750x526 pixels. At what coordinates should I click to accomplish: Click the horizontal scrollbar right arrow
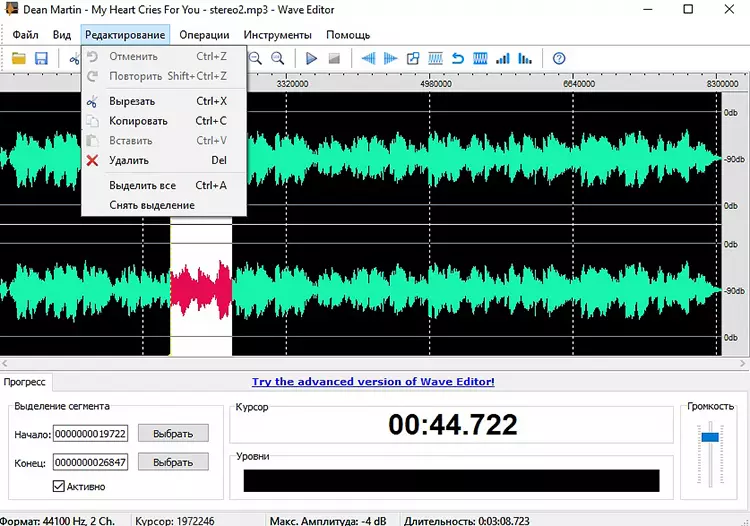tap(743, 363)
